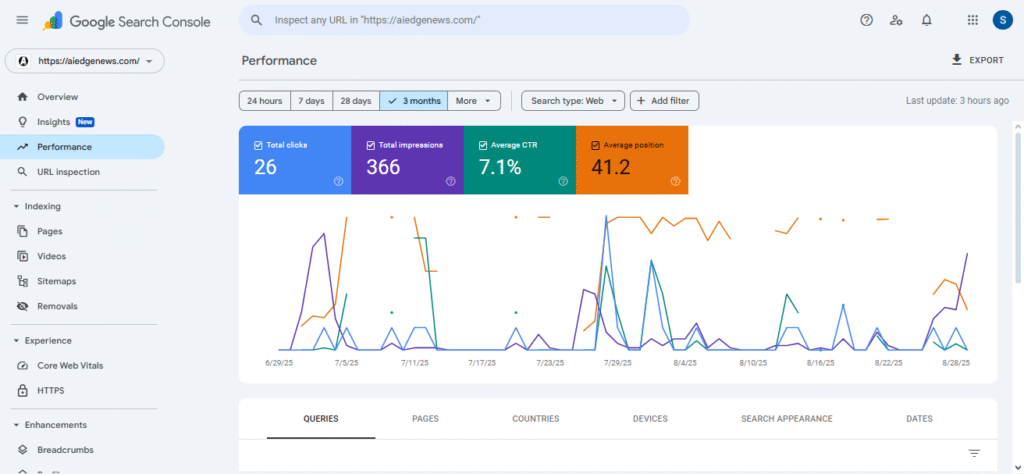Screen dimensions: 1024x474
Task: Switch to the Pages tab
Action: tap(425, 419)
